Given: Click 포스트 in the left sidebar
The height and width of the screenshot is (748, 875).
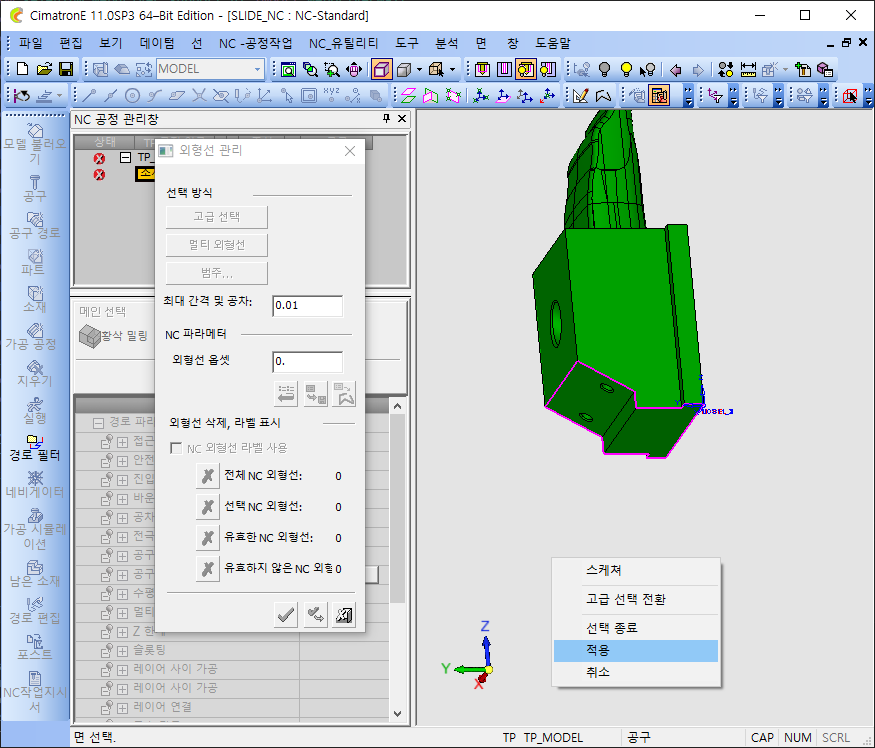Looking at the screenshot, I should pyautogui.click(x=35, y=646).
